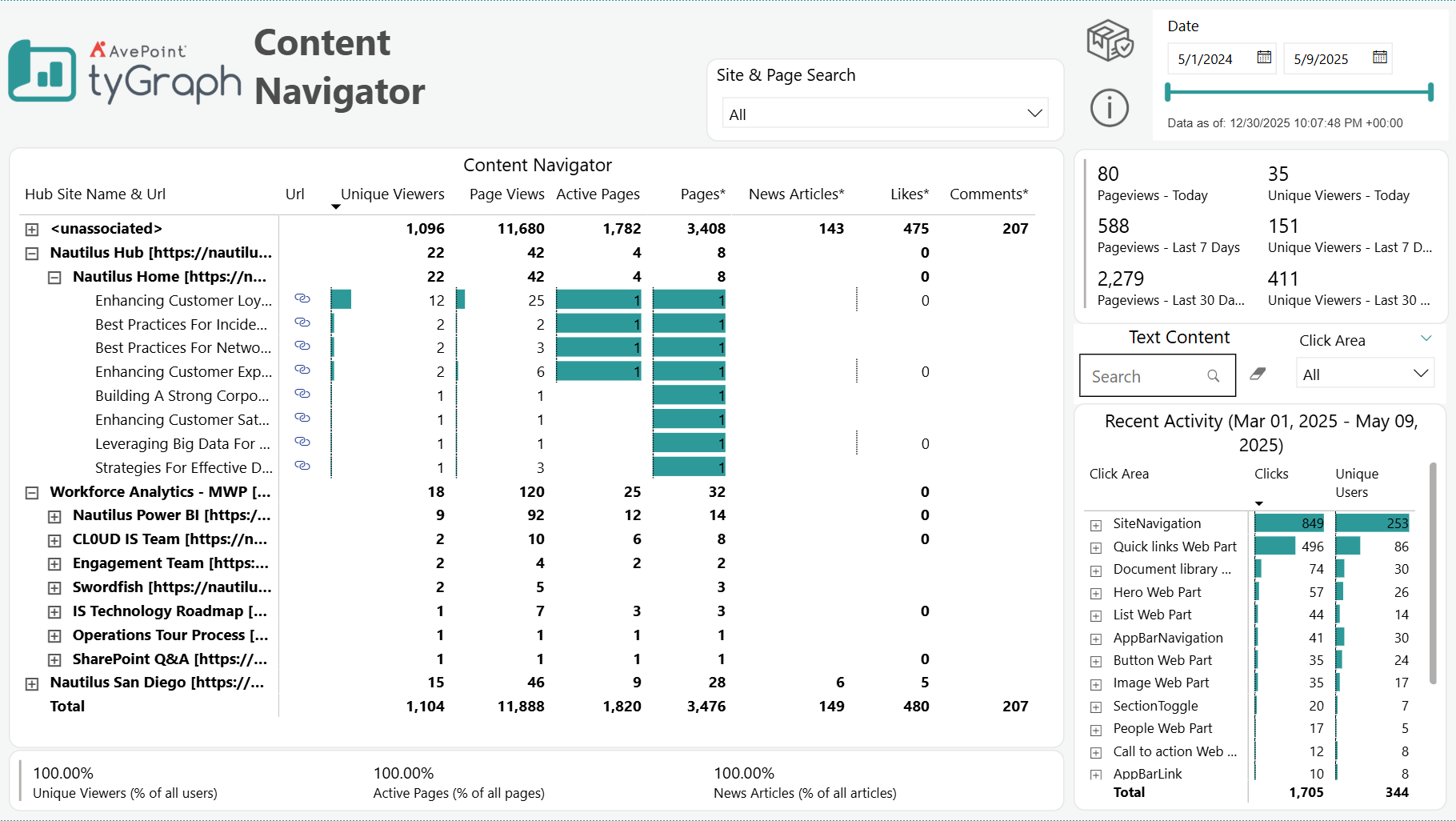This screenshot has width=1456, height=821.
Task: Open the calendar picker for the end date
Action: [x=1379, y=58]
